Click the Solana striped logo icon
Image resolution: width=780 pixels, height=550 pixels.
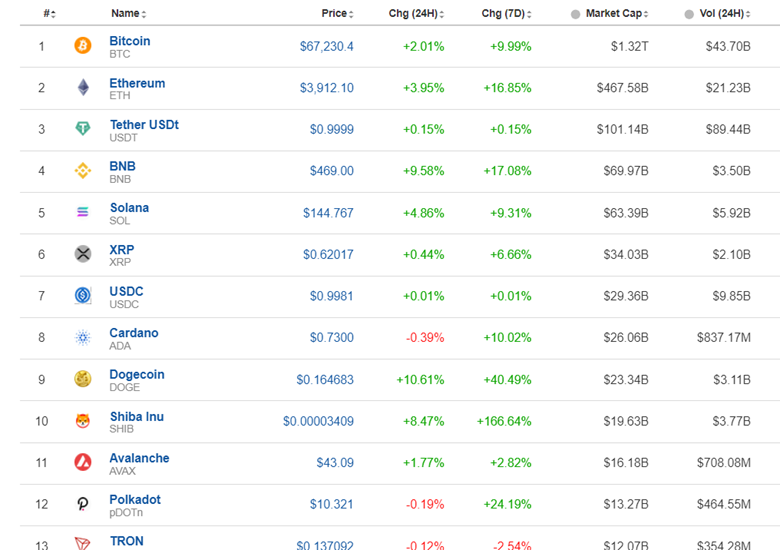83,212
